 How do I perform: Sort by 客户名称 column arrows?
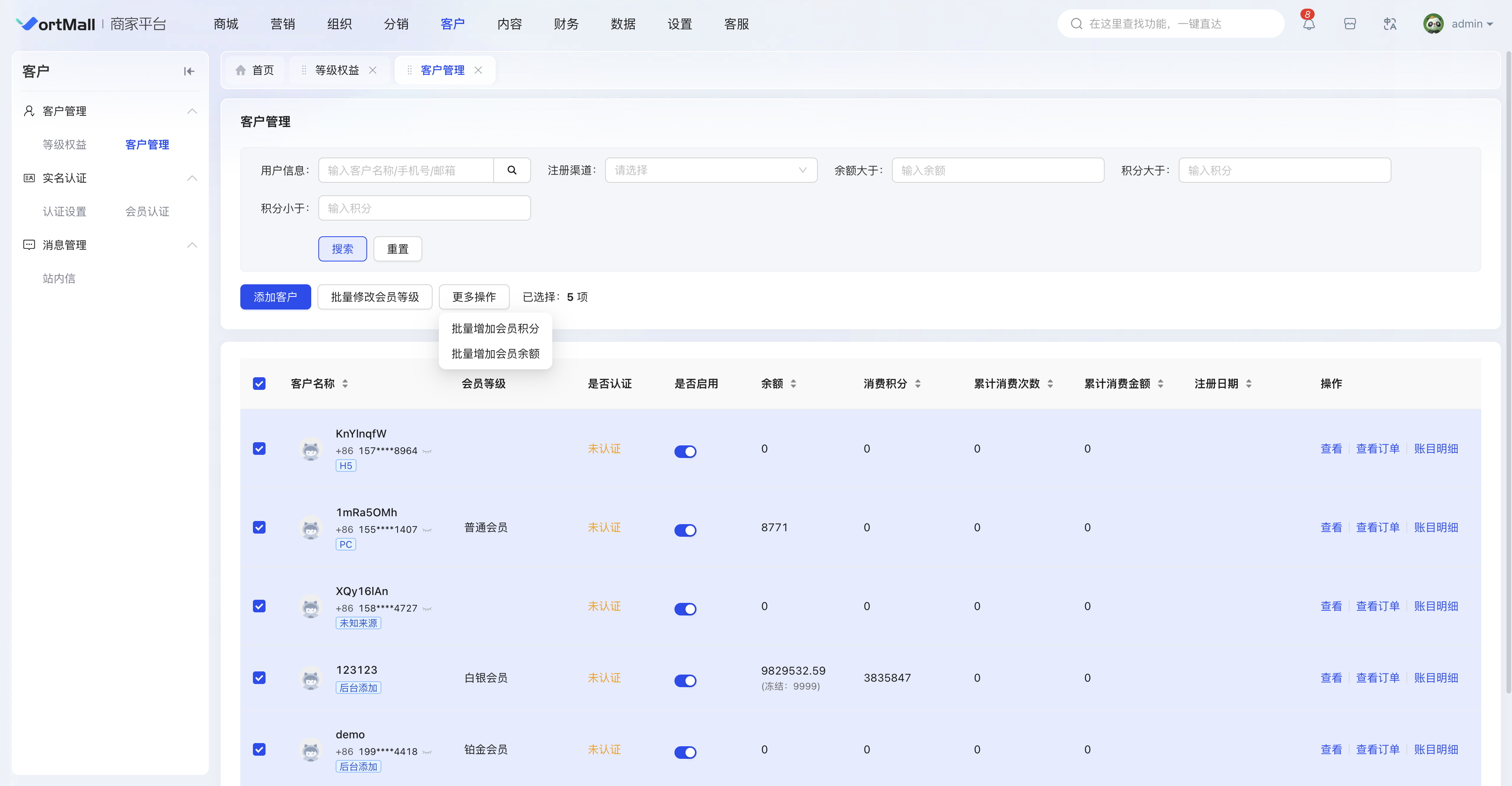[345, 384]
